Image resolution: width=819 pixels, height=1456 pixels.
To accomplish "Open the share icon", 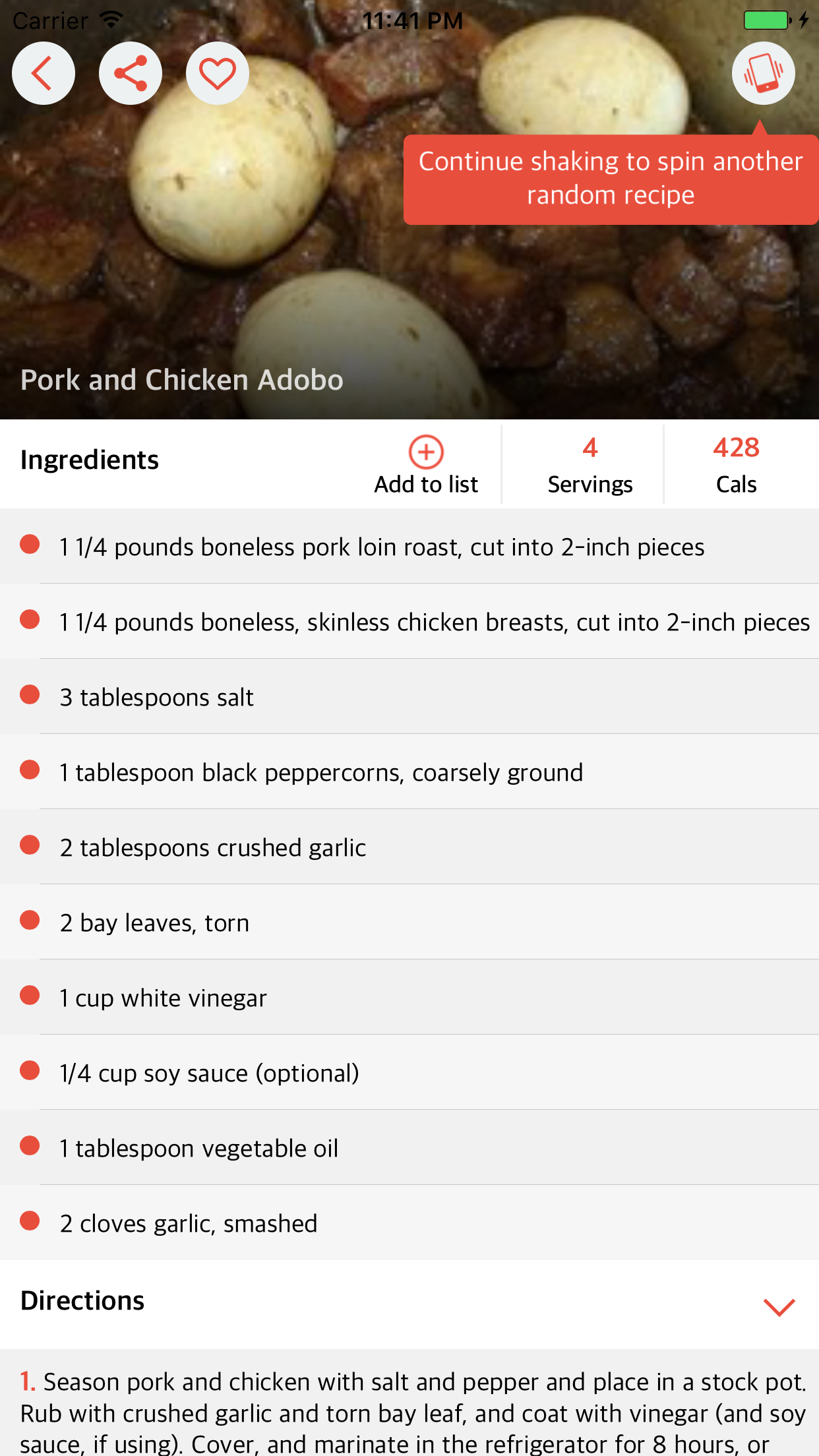I will click(x=130, y=73).
